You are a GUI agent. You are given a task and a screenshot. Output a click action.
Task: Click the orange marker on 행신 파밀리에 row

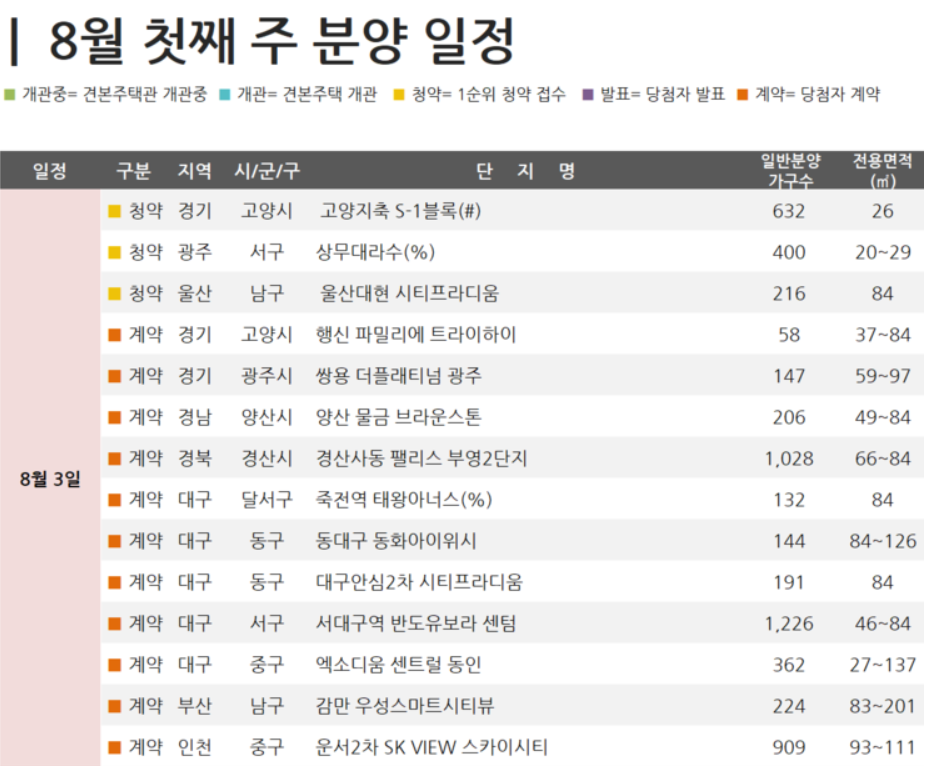coord(114,335)
